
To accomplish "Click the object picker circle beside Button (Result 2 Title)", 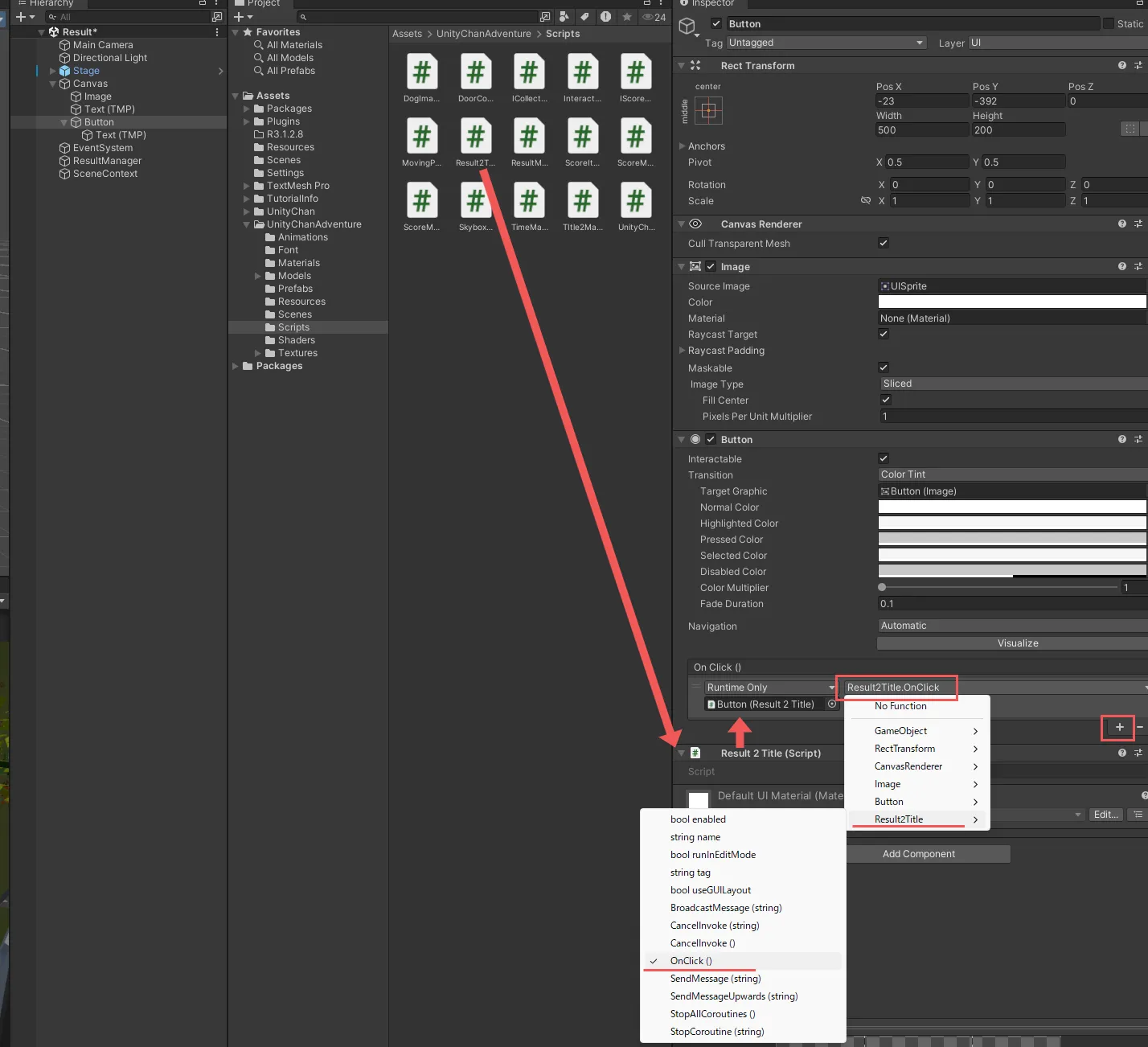I will [832, 704].
